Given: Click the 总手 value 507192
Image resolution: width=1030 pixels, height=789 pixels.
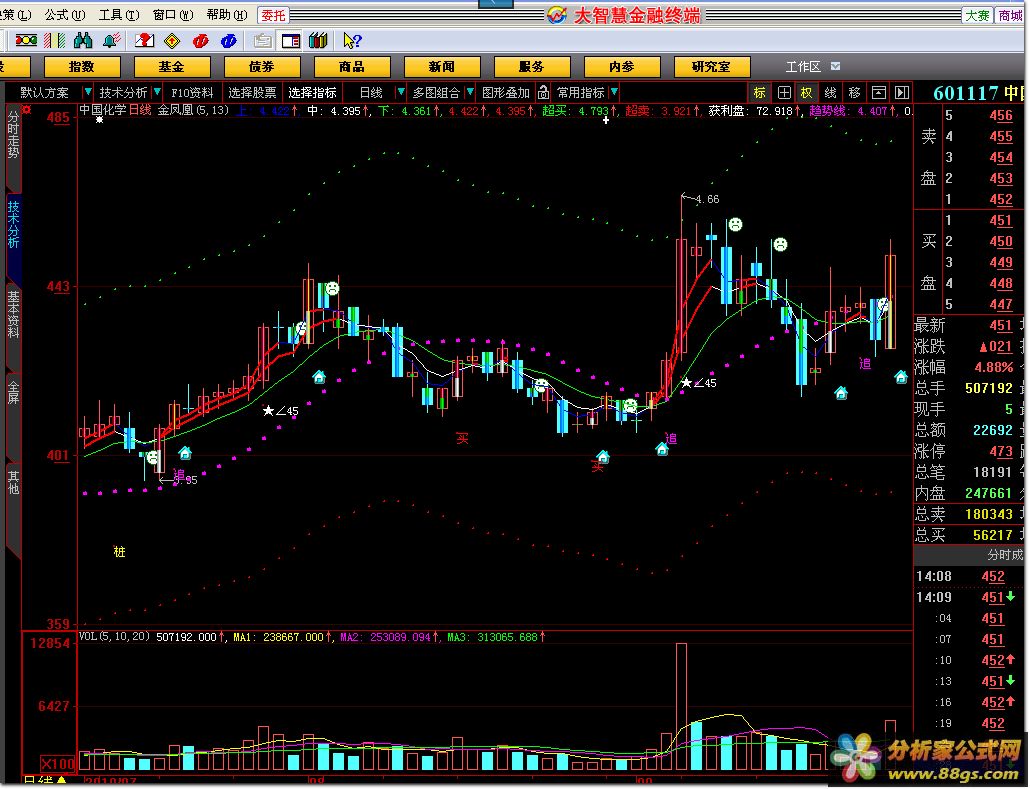Looking at the screenshot, I should coord(989,388).
